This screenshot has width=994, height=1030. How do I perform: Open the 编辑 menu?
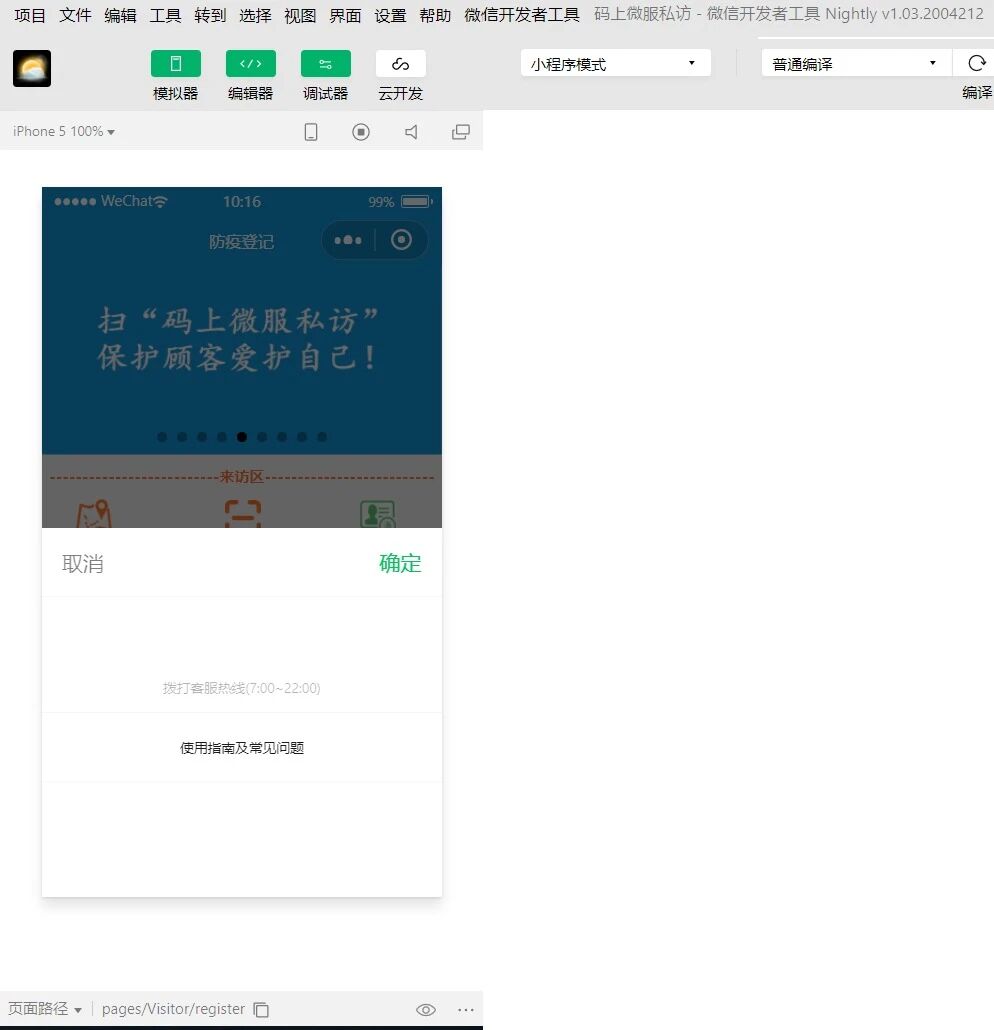coord(120,15)
